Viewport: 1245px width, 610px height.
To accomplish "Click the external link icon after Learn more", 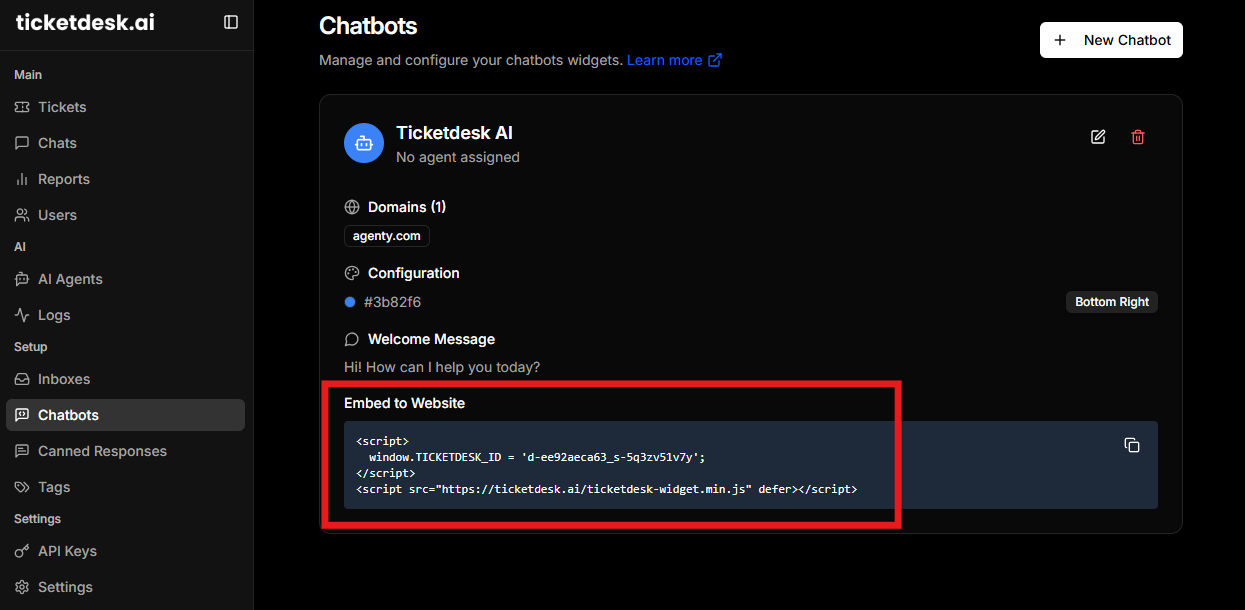I will pos(715,60).
